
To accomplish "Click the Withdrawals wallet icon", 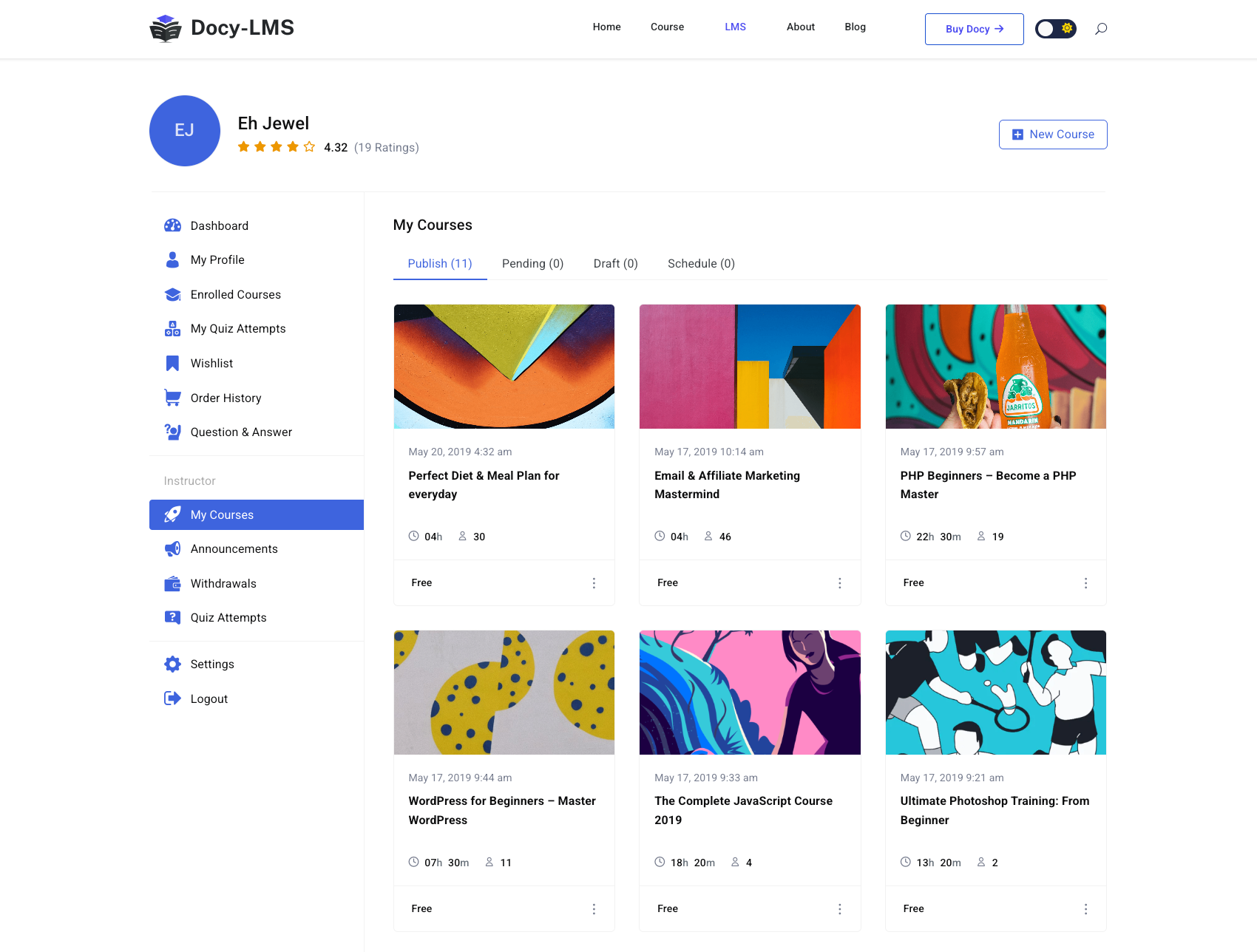I will point(172,583).
